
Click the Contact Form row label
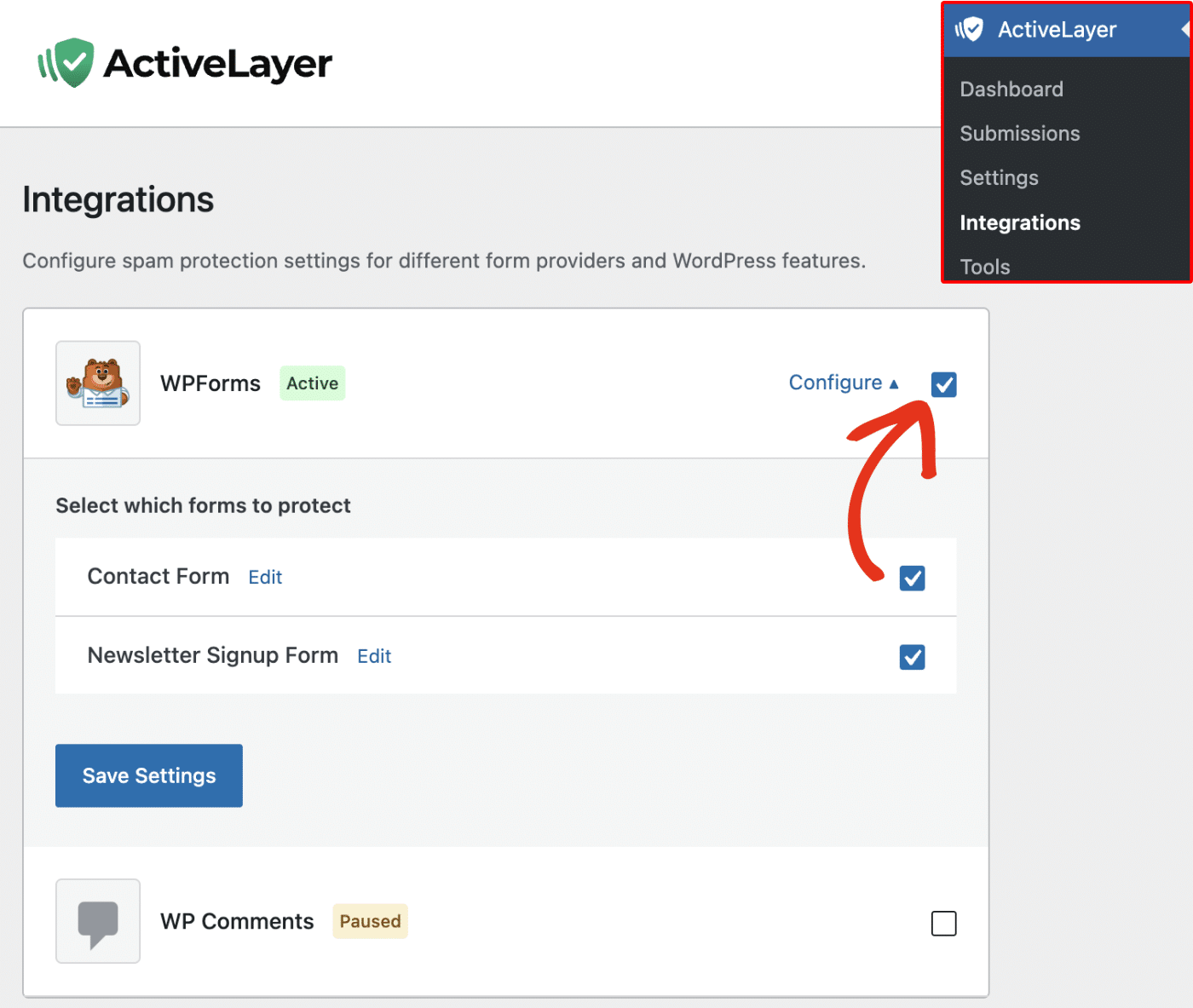(x=158, y=576)
